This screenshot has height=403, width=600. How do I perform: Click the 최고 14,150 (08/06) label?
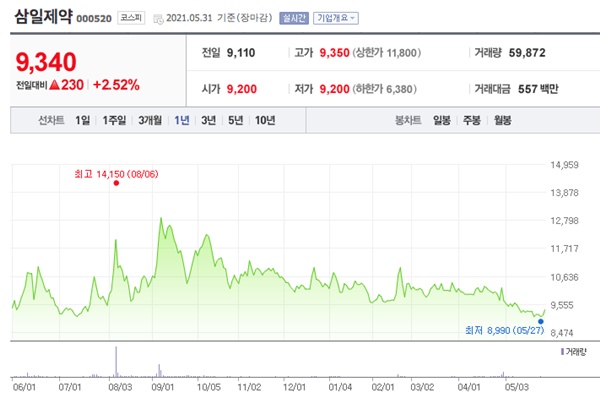(116, 175)
